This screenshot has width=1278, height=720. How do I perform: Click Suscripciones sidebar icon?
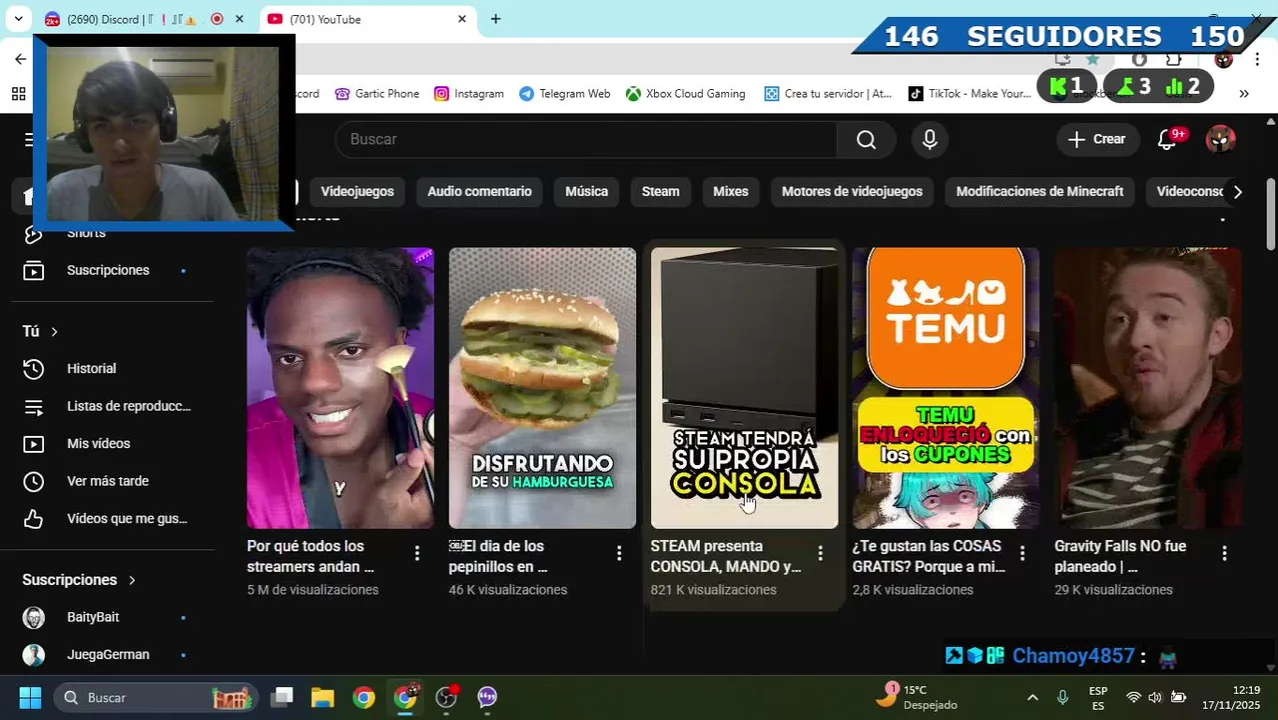tap(34, 271)
